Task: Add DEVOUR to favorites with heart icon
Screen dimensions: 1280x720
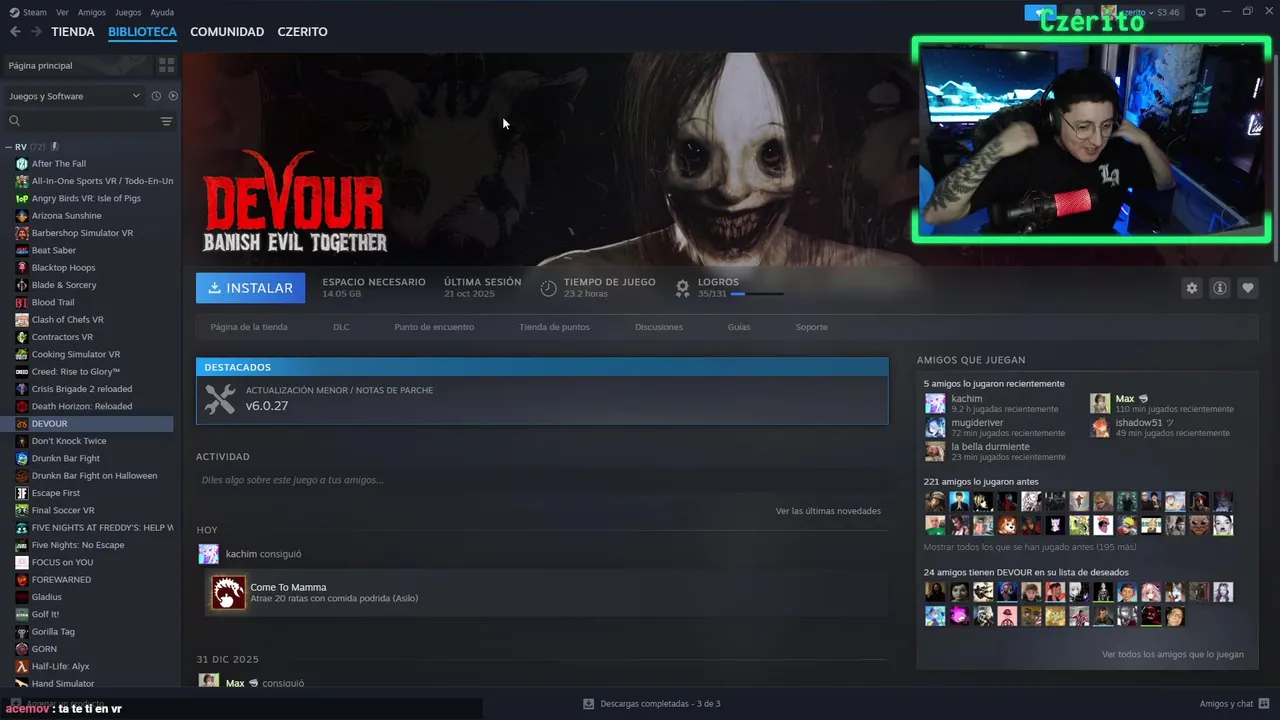Action: pyautogui.click(x=1247, y=288)
